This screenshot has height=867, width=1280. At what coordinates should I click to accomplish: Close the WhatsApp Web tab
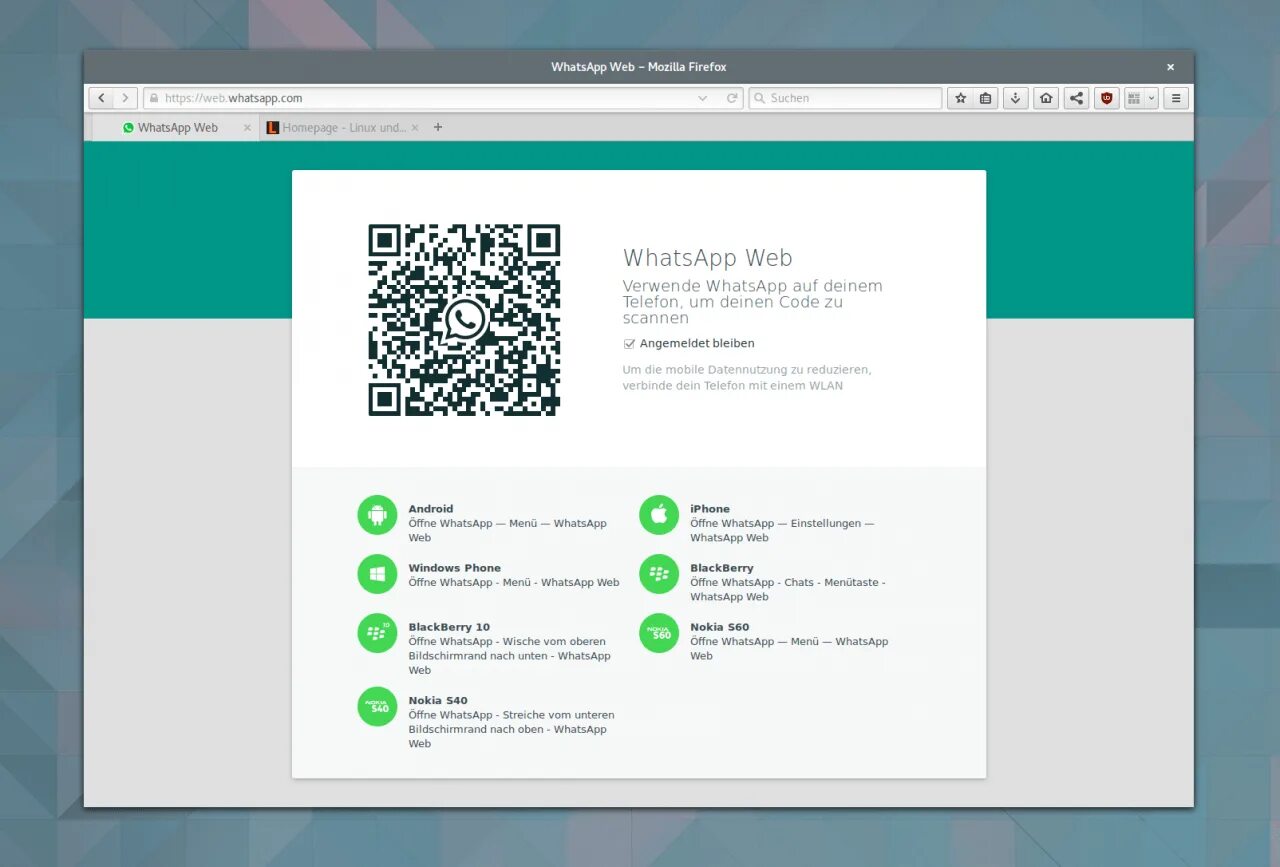coord(247,128)
